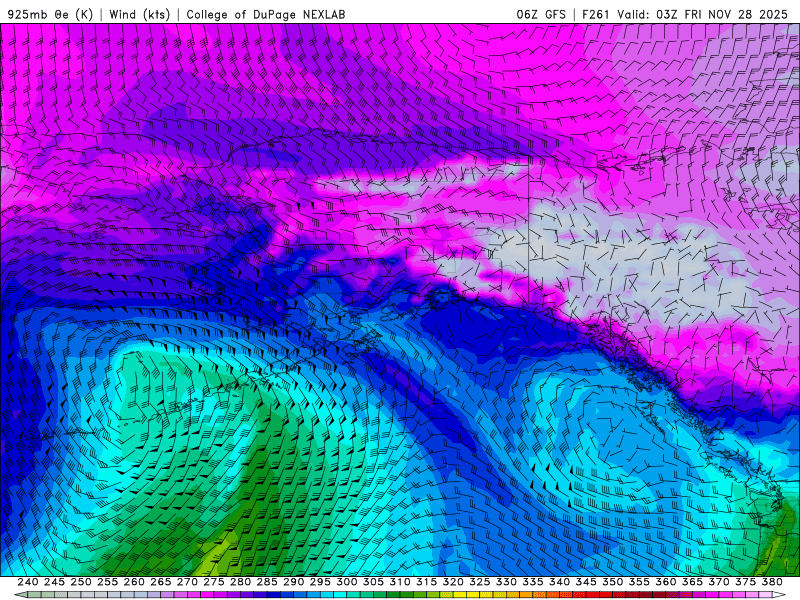Image resolution: width=800 pixels, height=600 pixels.
Task: Click the 290 value on the color scale
Action: click(x=294, y=582)
